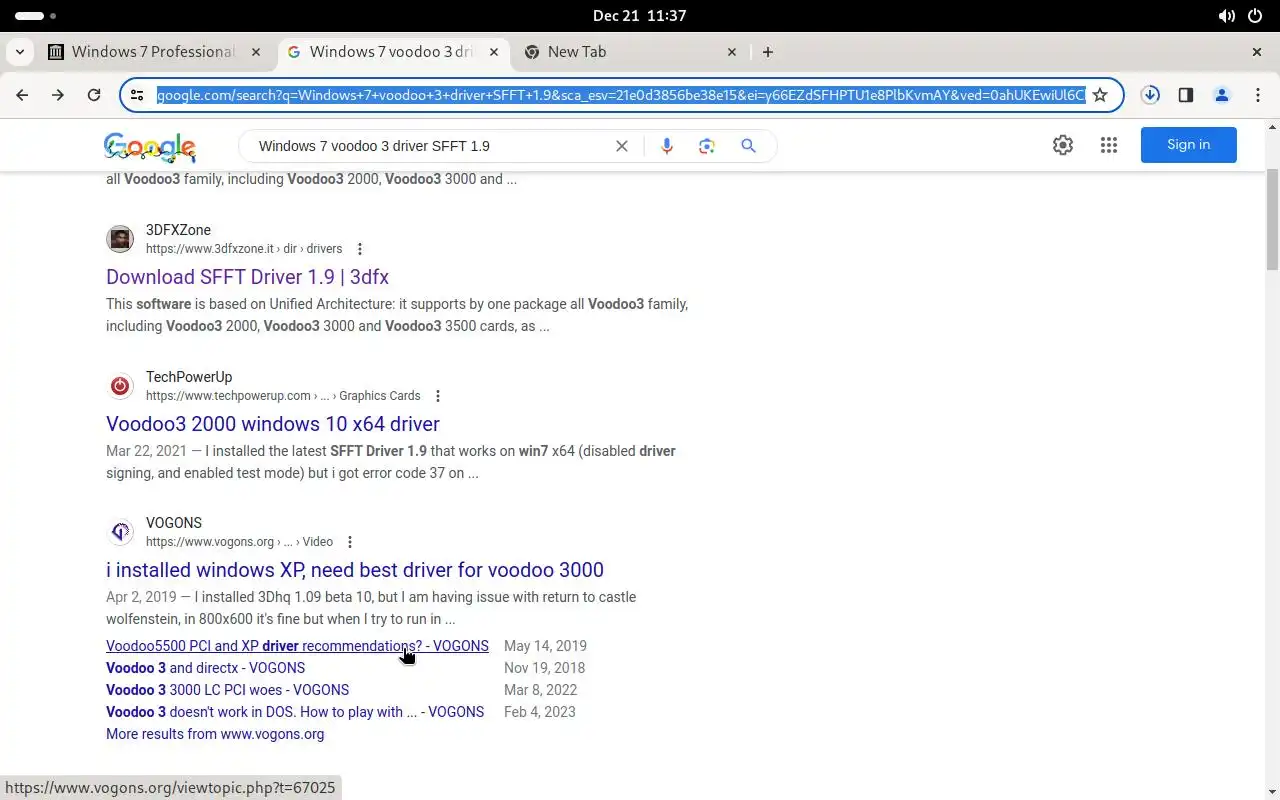
Task: Clear the search box text
Action: pos(622,146)
